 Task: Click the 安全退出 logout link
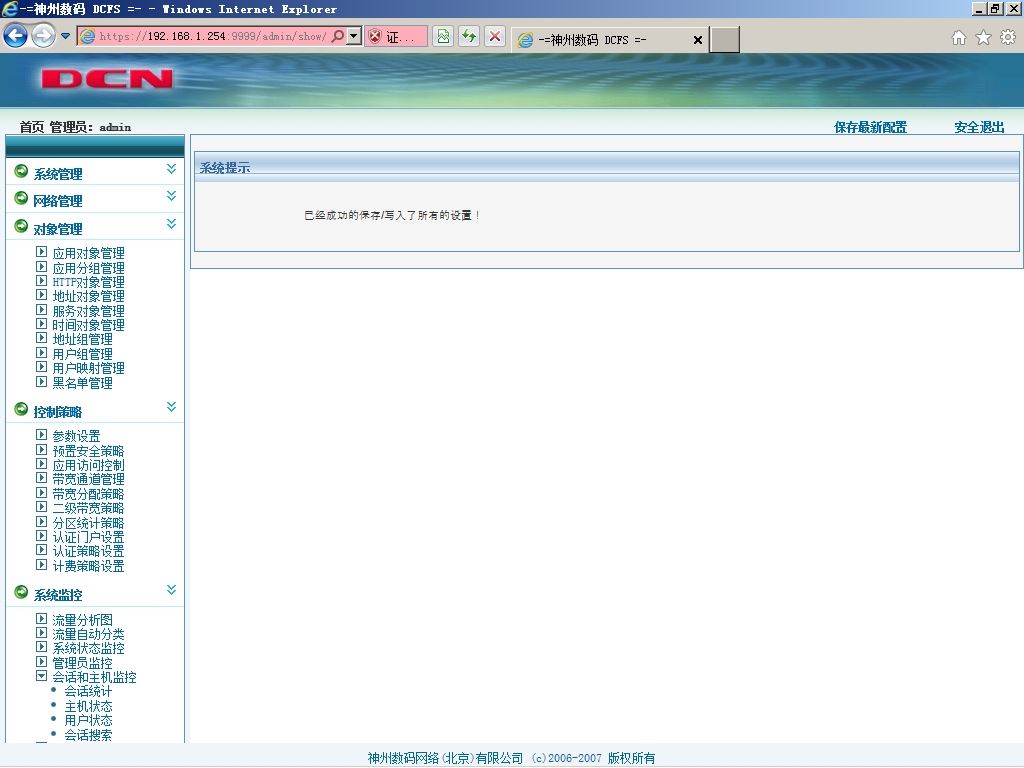[x=979, y=127]
